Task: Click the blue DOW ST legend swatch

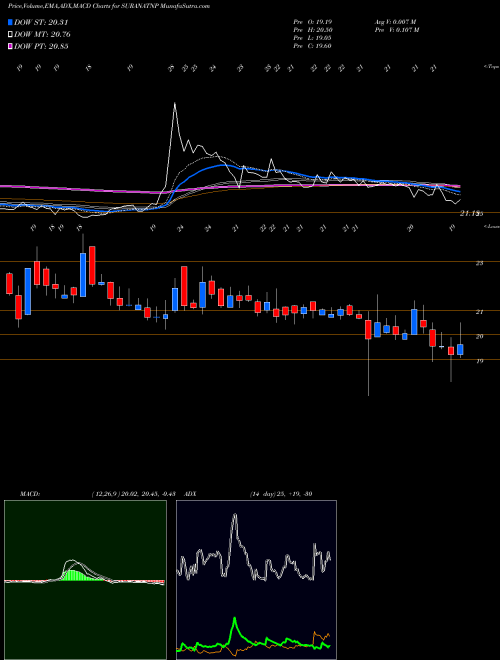Action: (x=10, y=22)
